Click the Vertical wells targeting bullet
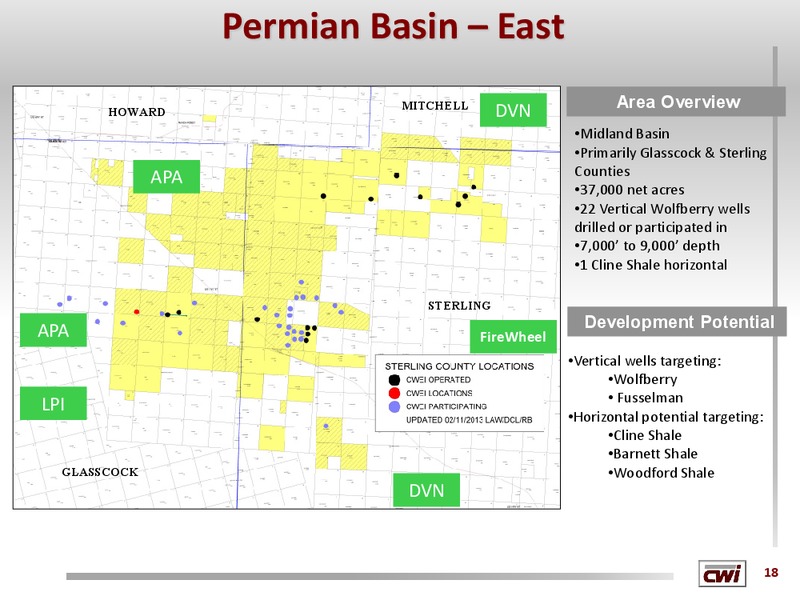800x600 pixels. pos(645,361)
